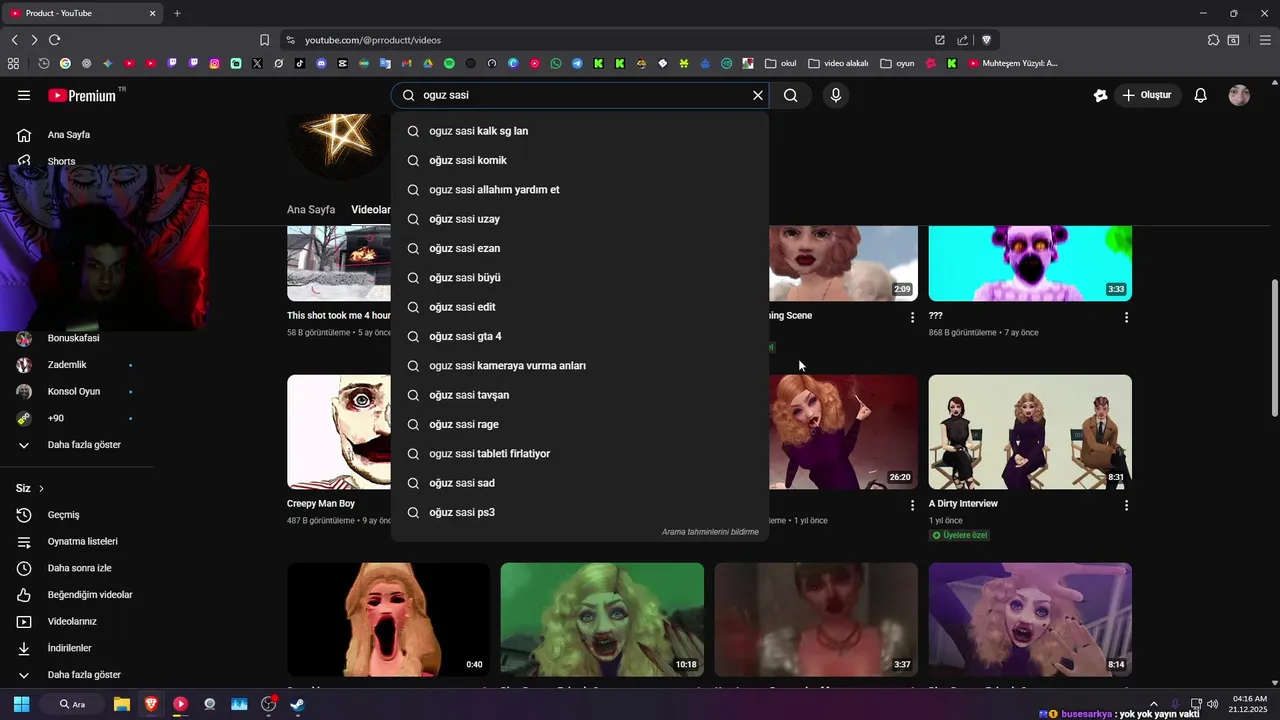Open the 'okul' bookmarks folder
This screenshot has height=720, width=1280.
(x=780, y=63)
